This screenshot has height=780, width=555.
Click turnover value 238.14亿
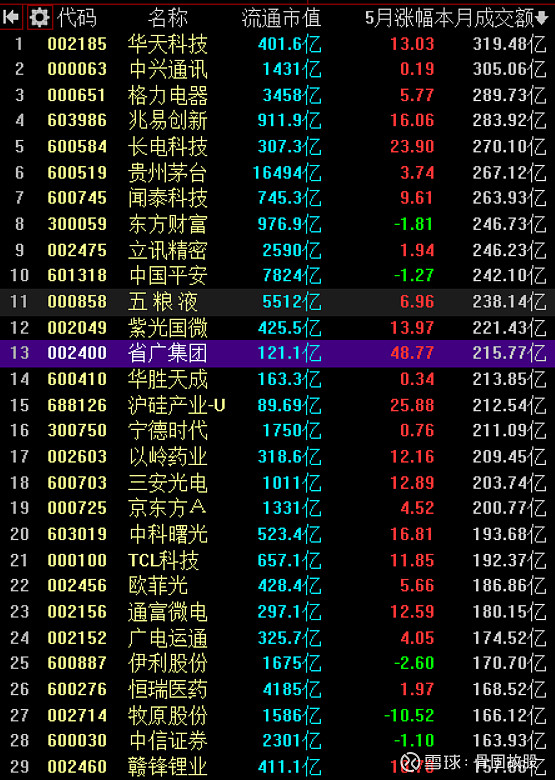click(509, 301)
